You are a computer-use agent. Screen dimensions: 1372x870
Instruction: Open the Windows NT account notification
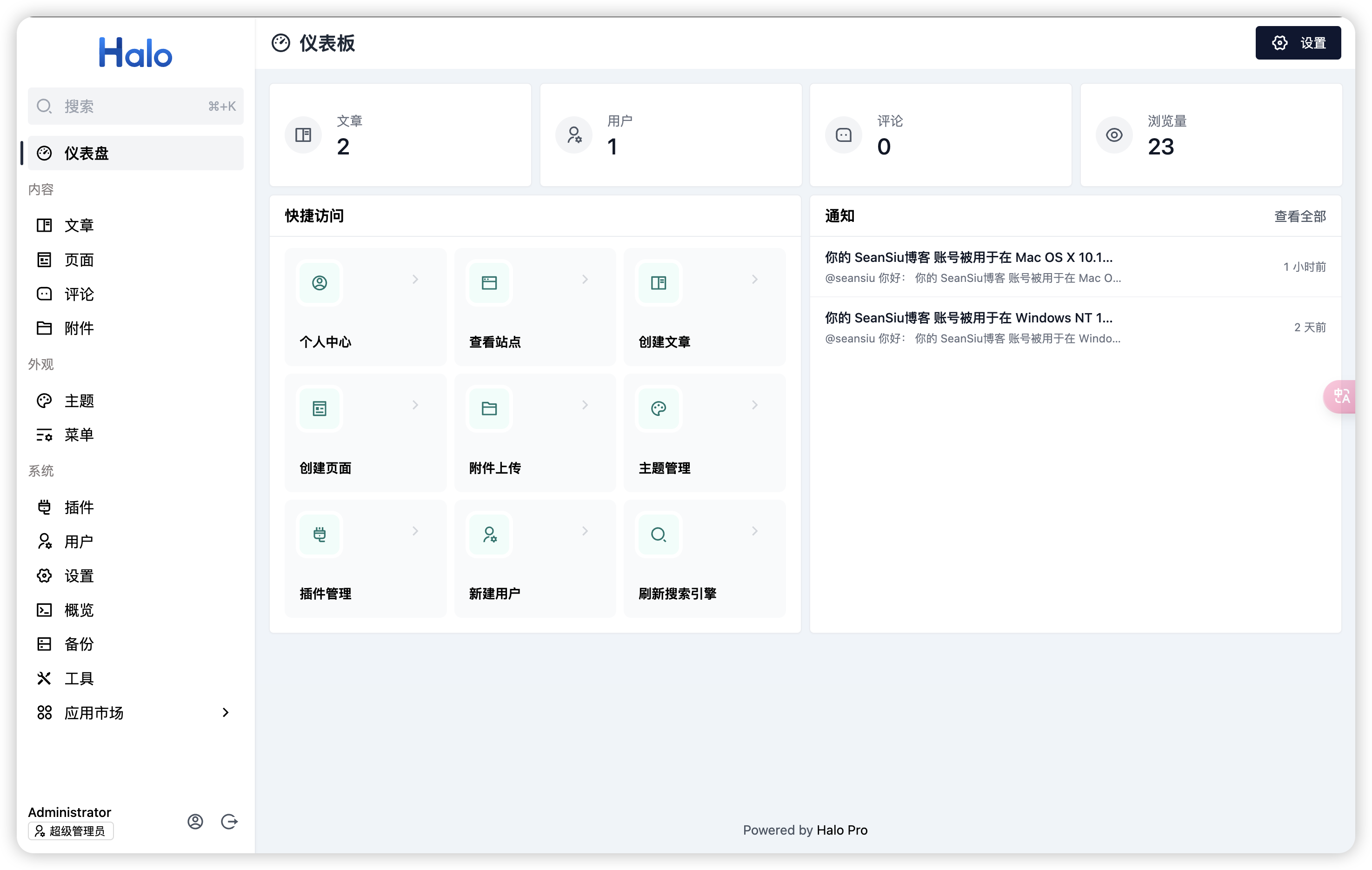click(1075, 327)
